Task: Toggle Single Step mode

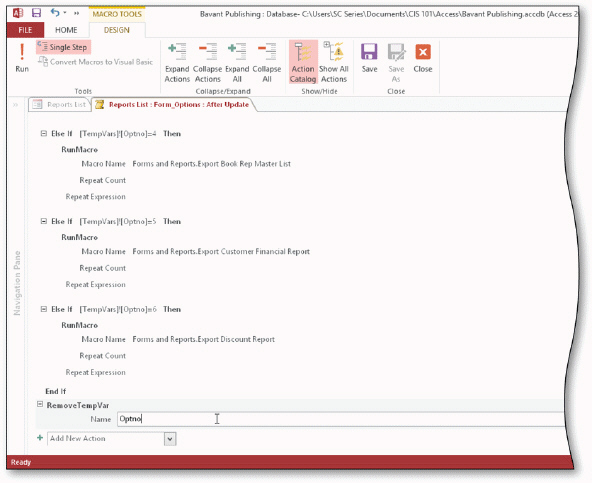Action: click(63, 47)
